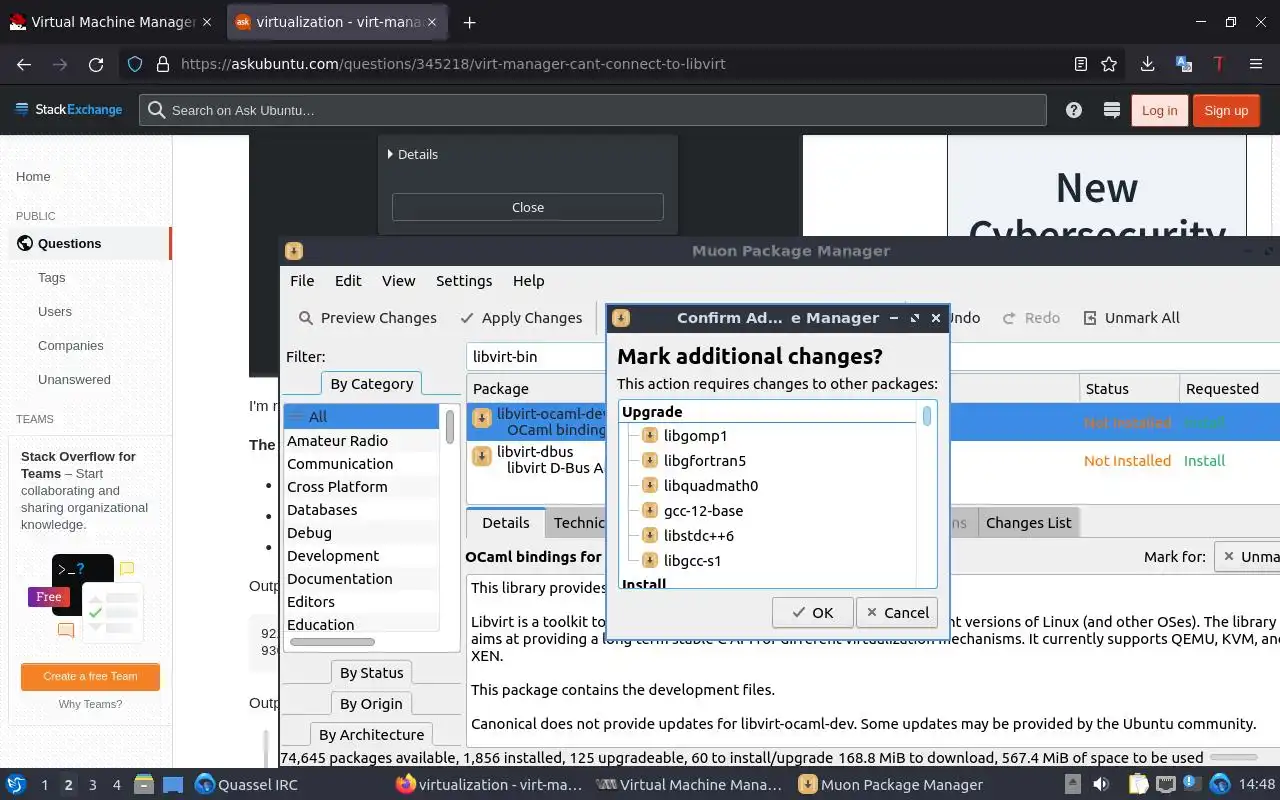Click the volume icon in system tray

(1101, 785)
